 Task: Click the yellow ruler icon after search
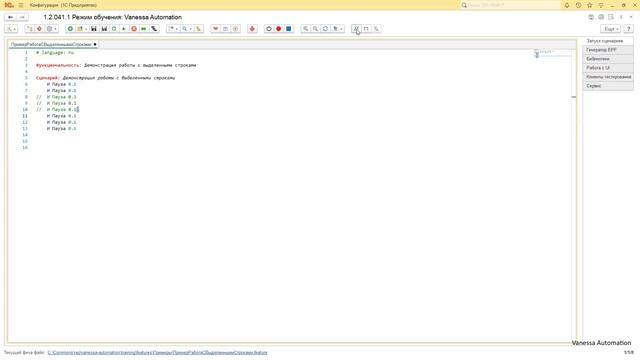pyautogui.click(x=198, y=29)
